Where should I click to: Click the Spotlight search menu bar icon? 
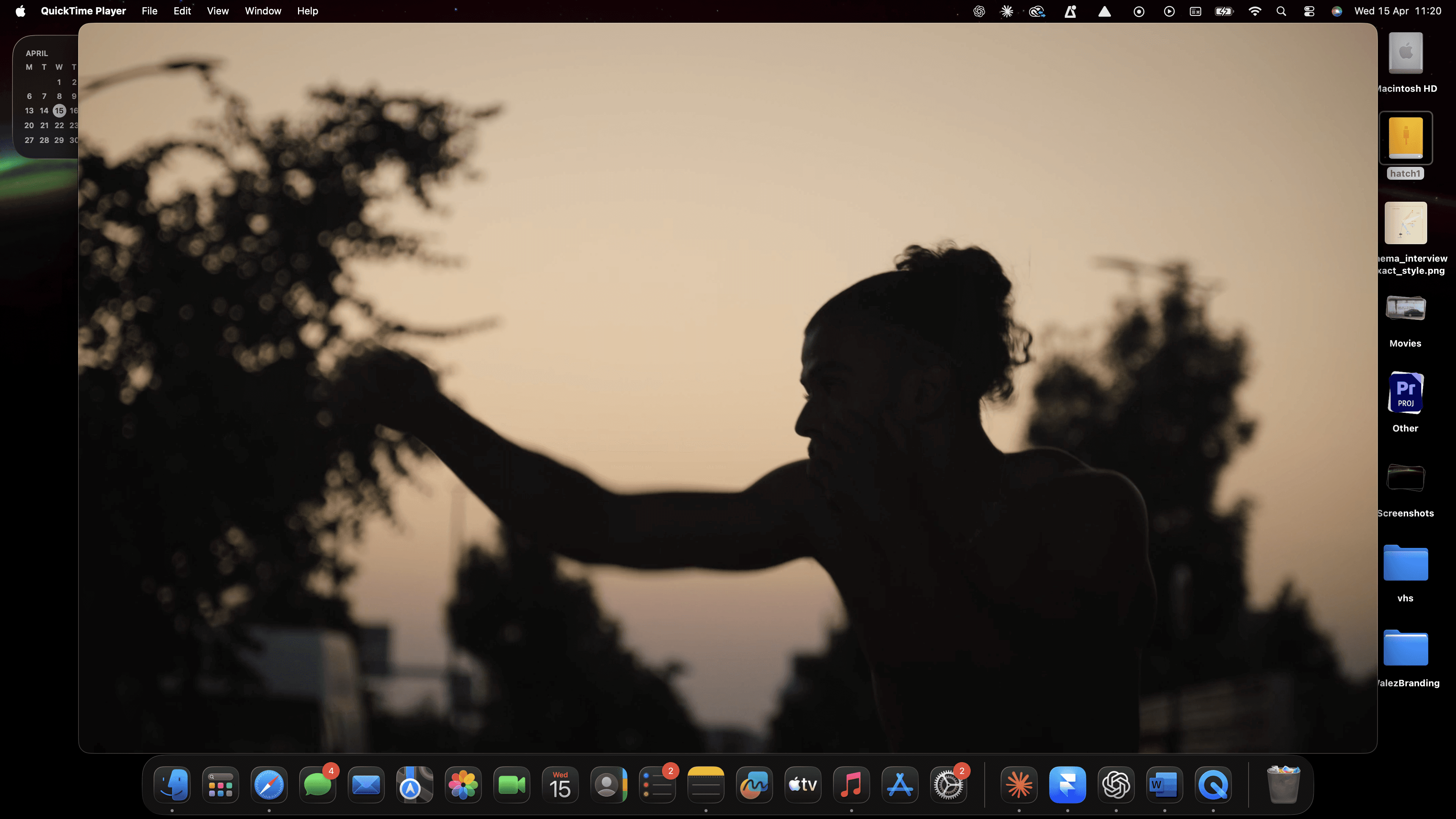pyautogui.click(x=1281, y=11)
